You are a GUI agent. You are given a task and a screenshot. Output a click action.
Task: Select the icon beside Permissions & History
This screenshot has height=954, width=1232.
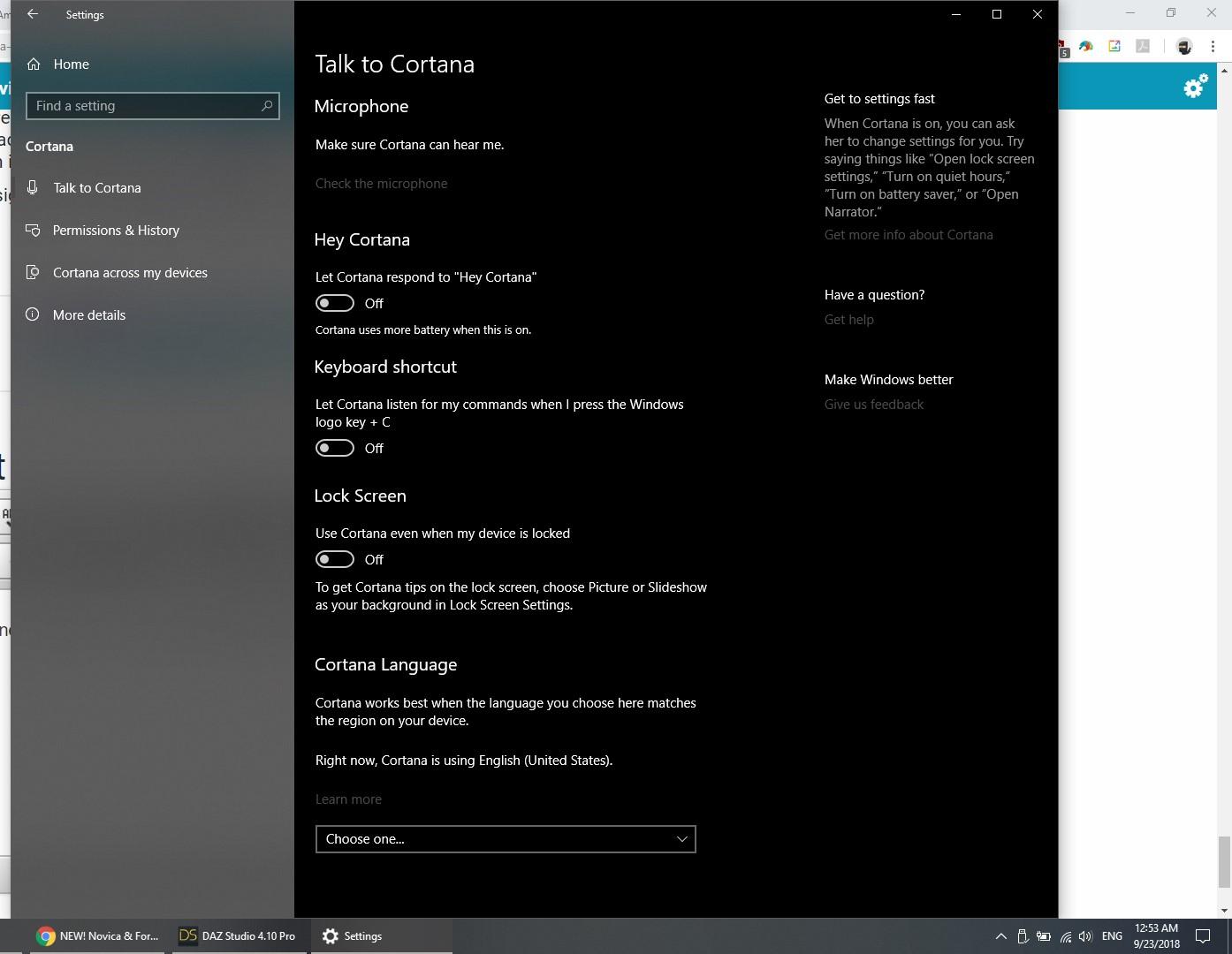click(x=33, y=230)
